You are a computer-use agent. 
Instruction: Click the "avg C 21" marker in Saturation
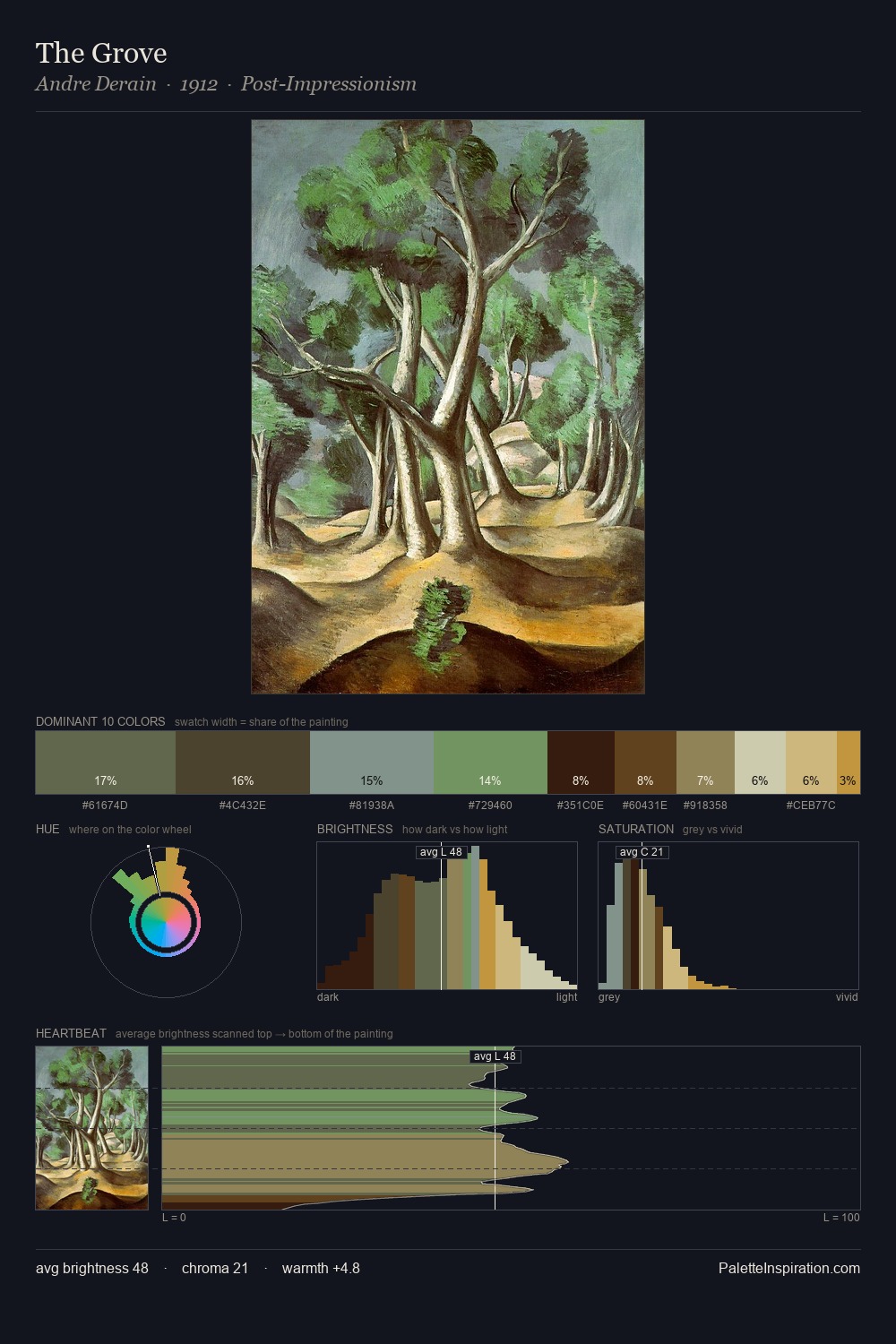[642, 852]
